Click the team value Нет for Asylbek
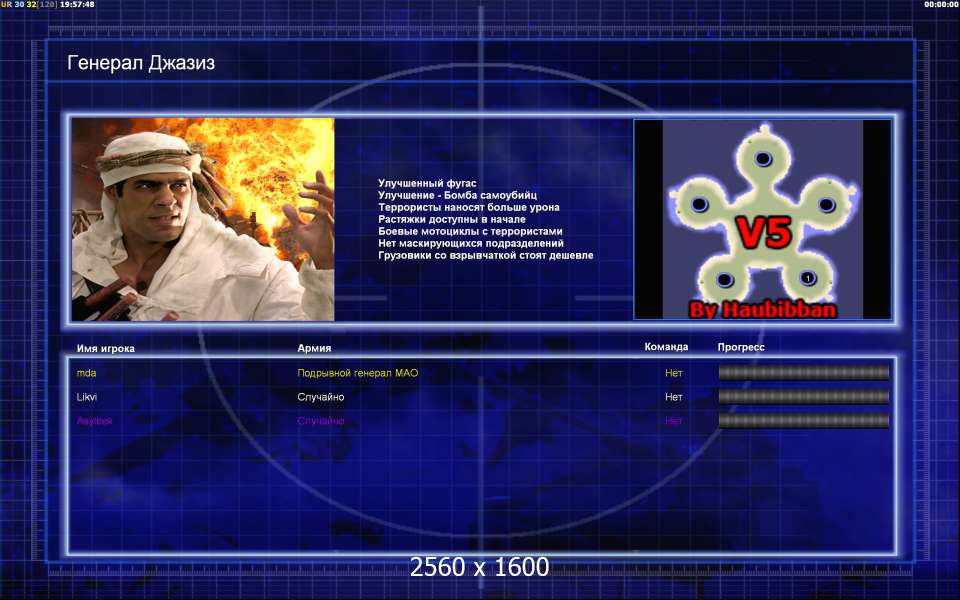This screenshot has height=600, width=960. click(x=673, y=421)
